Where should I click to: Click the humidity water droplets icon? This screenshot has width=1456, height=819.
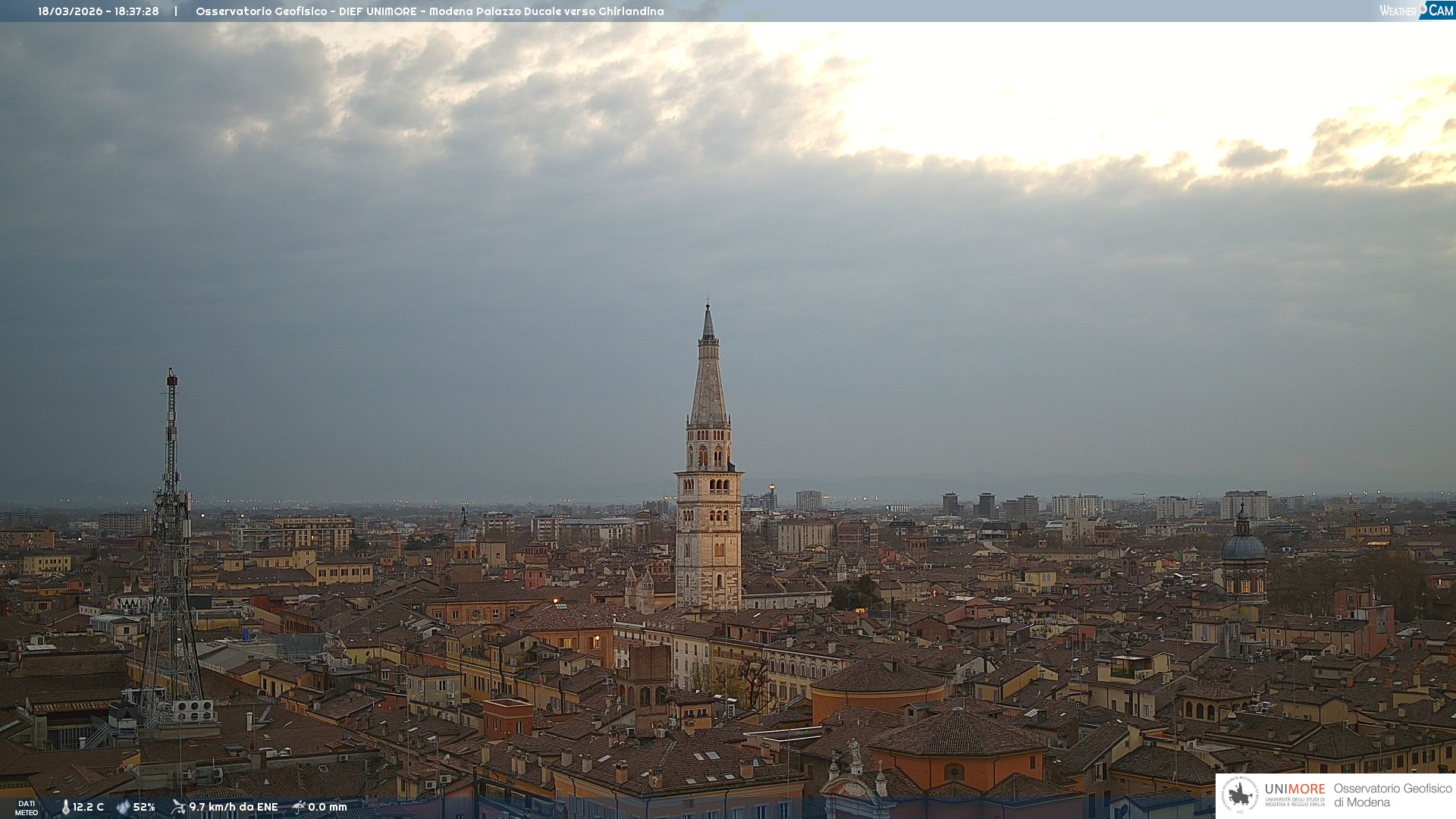[123, 807]
